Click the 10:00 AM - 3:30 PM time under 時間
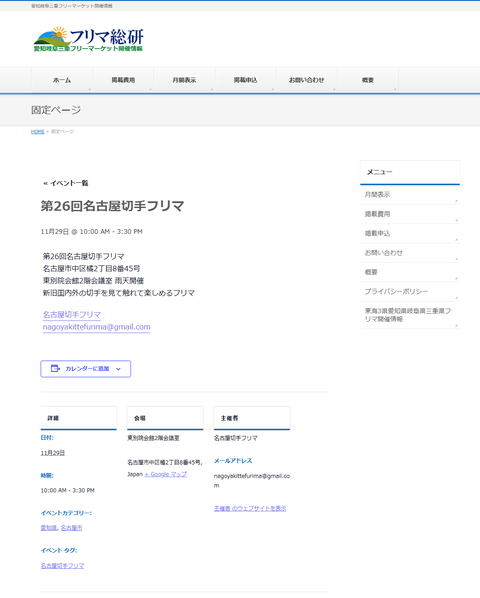 pyautogui.click(x=67, y=490)
